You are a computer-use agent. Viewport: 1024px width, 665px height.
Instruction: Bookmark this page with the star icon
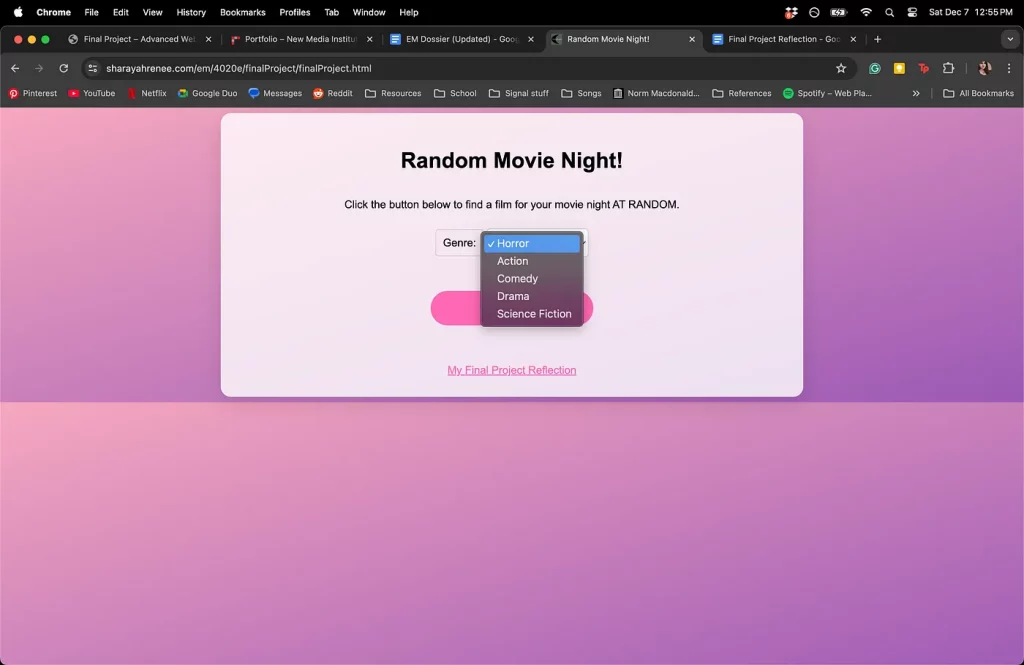[x=841, y=68]
